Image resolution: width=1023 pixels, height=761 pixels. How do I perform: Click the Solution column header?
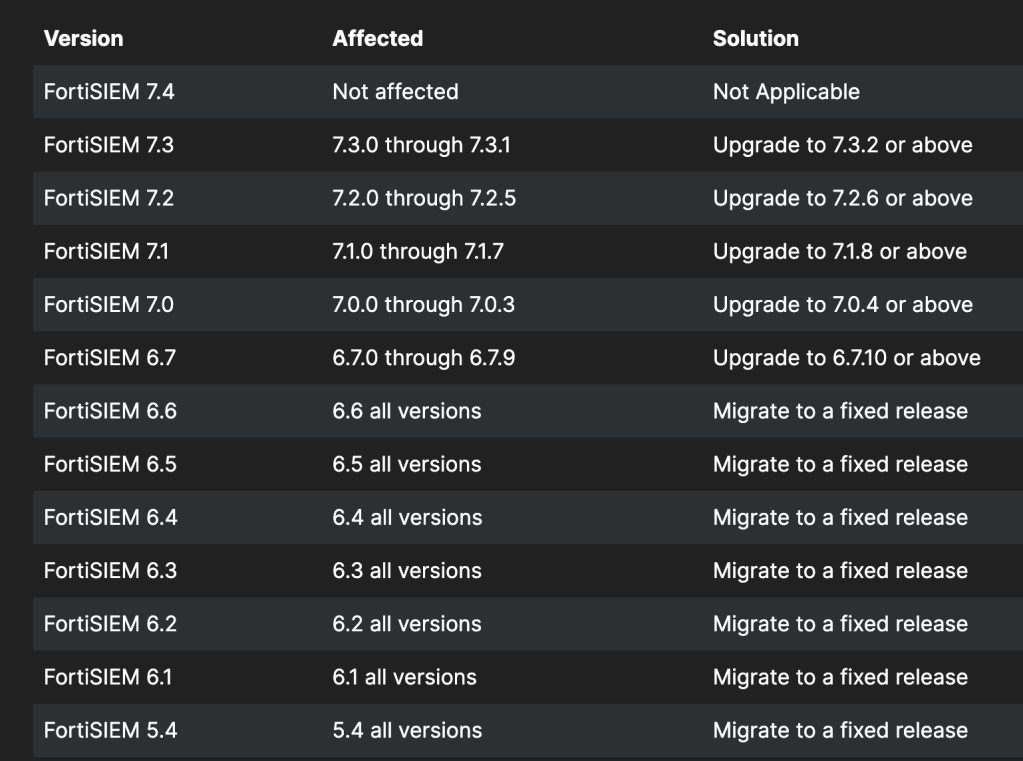[x=755, y=39]
